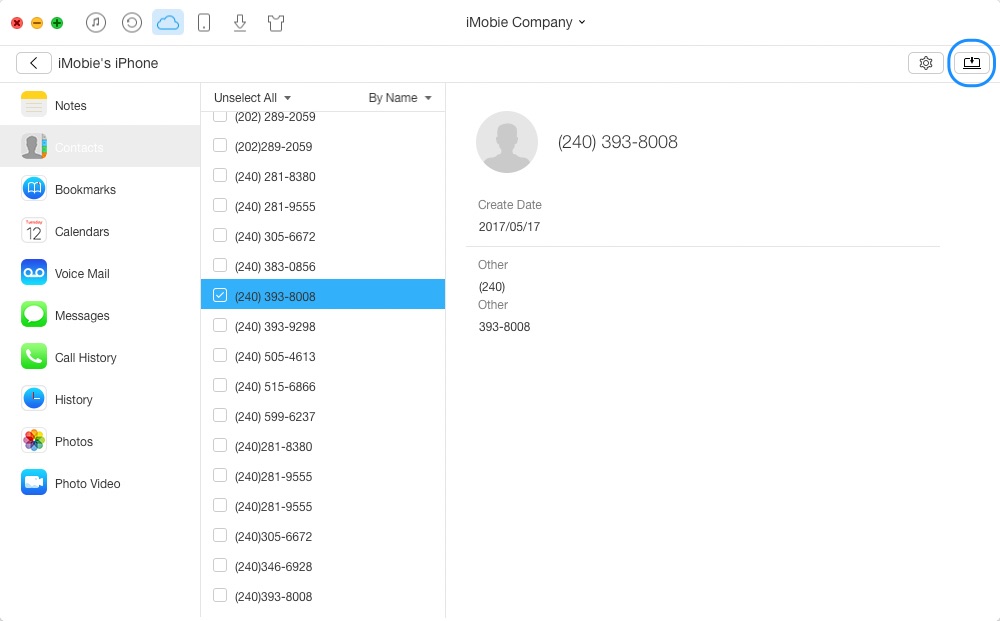Click the export to computer button
Image resolution: width=1000 pixels, height=621 pixels.
click(971, 63)
